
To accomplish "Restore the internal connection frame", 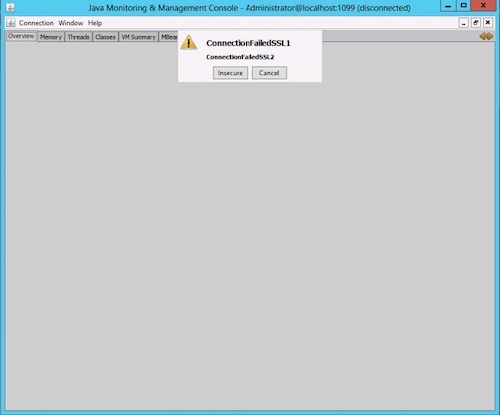I will tap(476, 23).
